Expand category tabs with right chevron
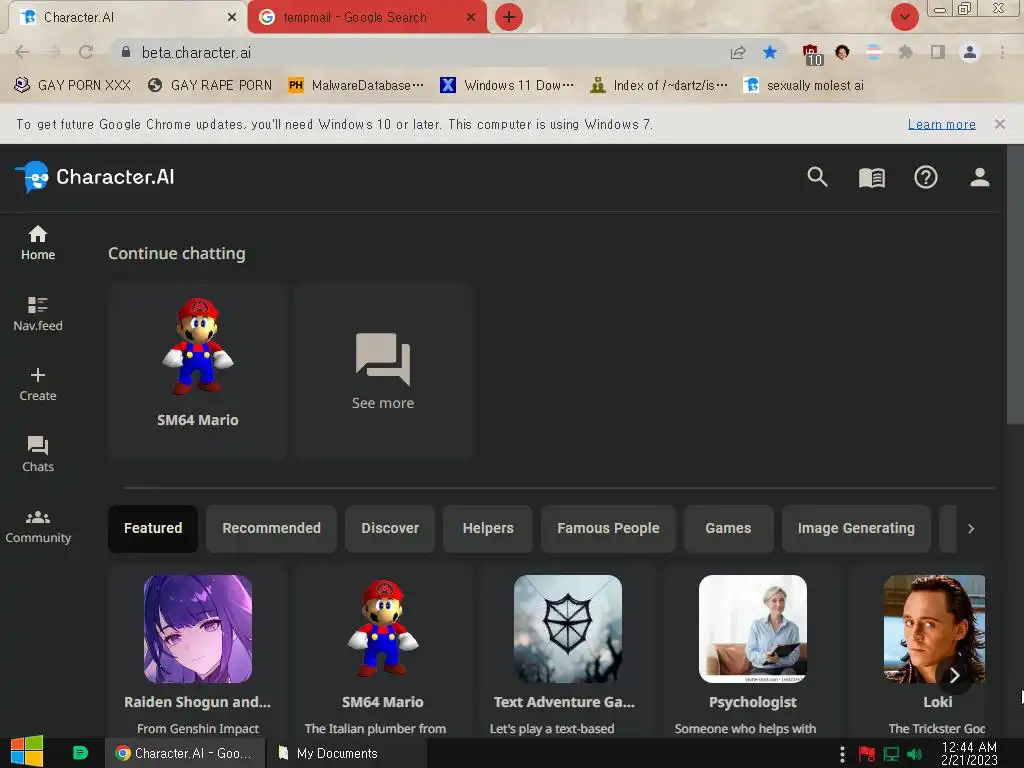This screenshot has height=768, width=1024. [x=970, y=528]
